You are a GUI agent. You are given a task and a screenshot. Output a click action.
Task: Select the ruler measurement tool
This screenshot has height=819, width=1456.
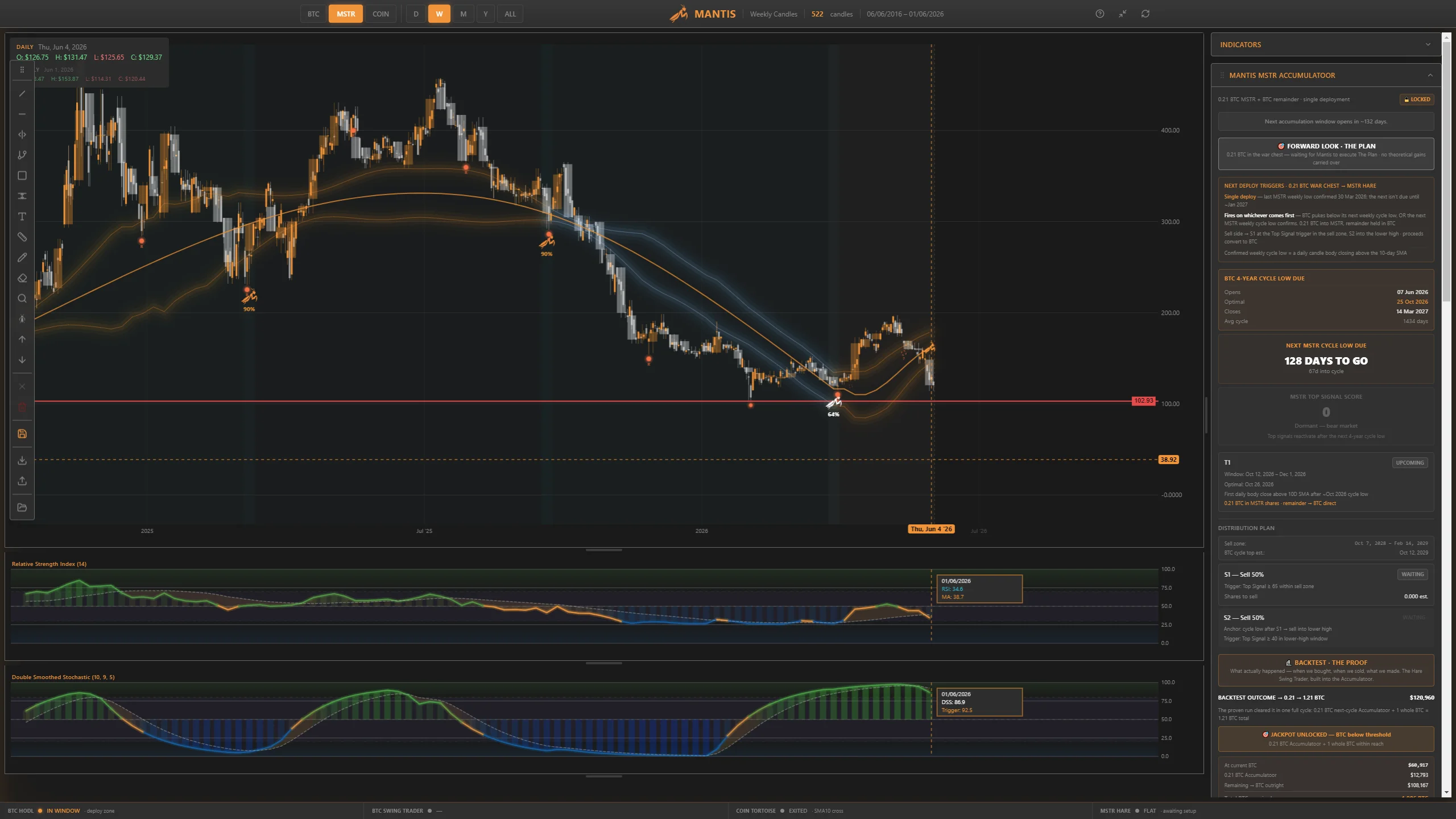tap(22, 237)
